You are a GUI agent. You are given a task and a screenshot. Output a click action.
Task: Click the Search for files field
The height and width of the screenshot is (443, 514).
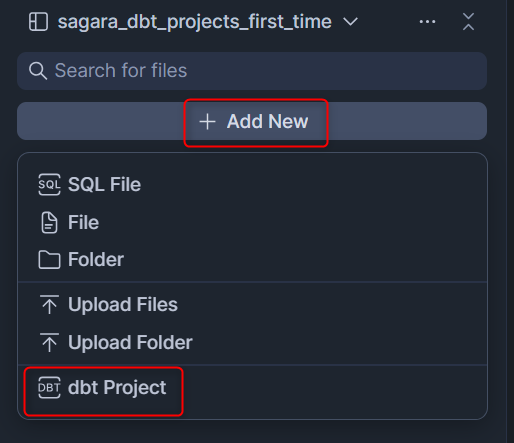click(x=252, y=71)
